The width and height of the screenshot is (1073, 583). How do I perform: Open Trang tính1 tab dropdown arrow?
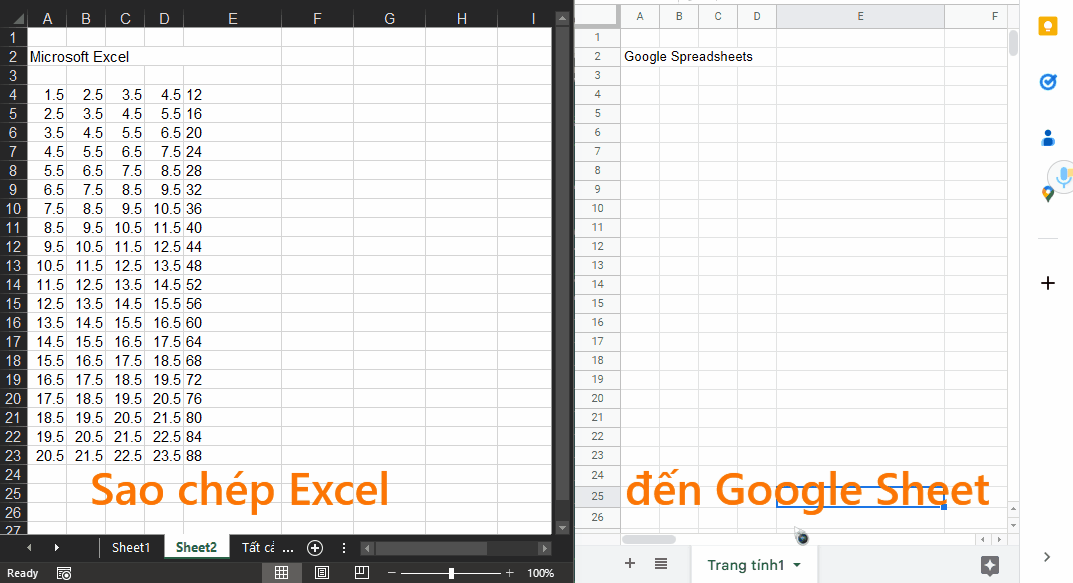point(797,565)
